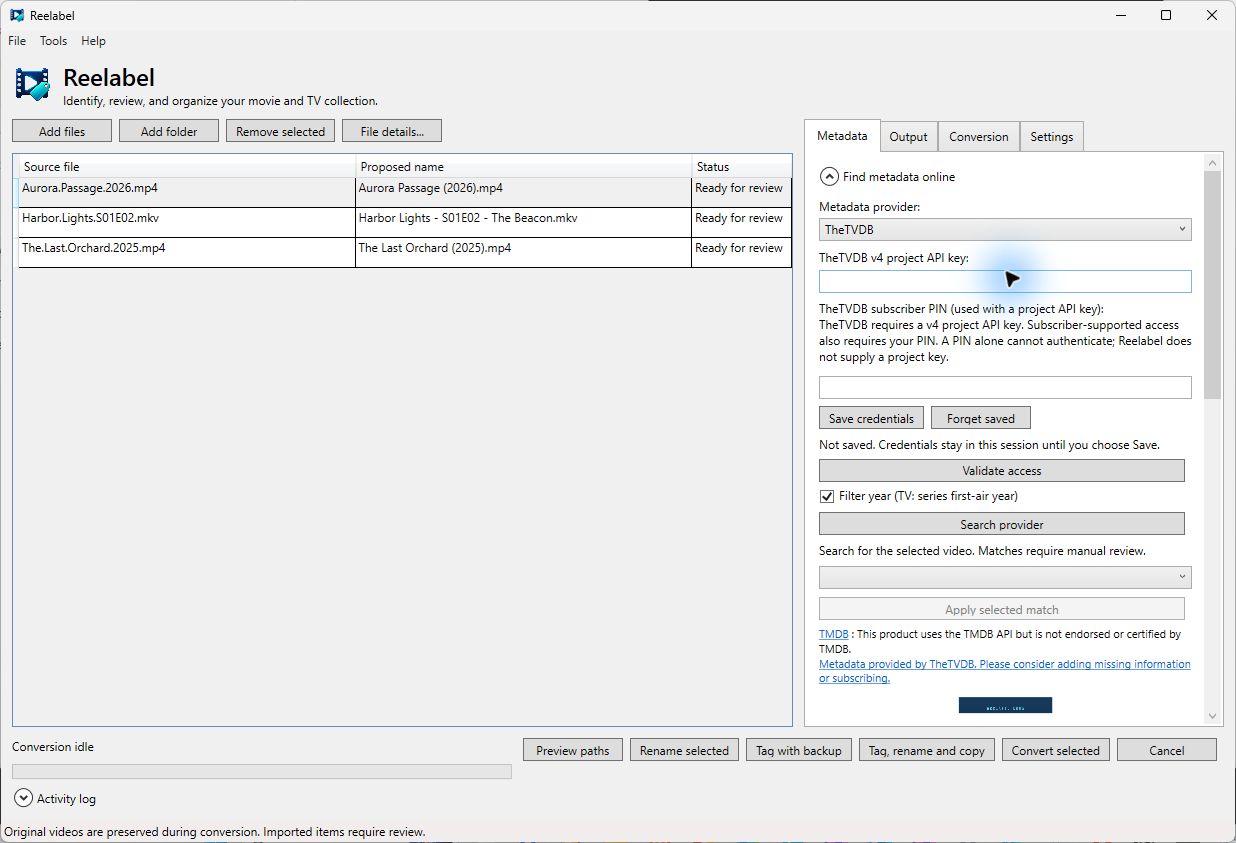Click Remove selected button
This screenshot has height=843, width=1236.
point(281,131)
